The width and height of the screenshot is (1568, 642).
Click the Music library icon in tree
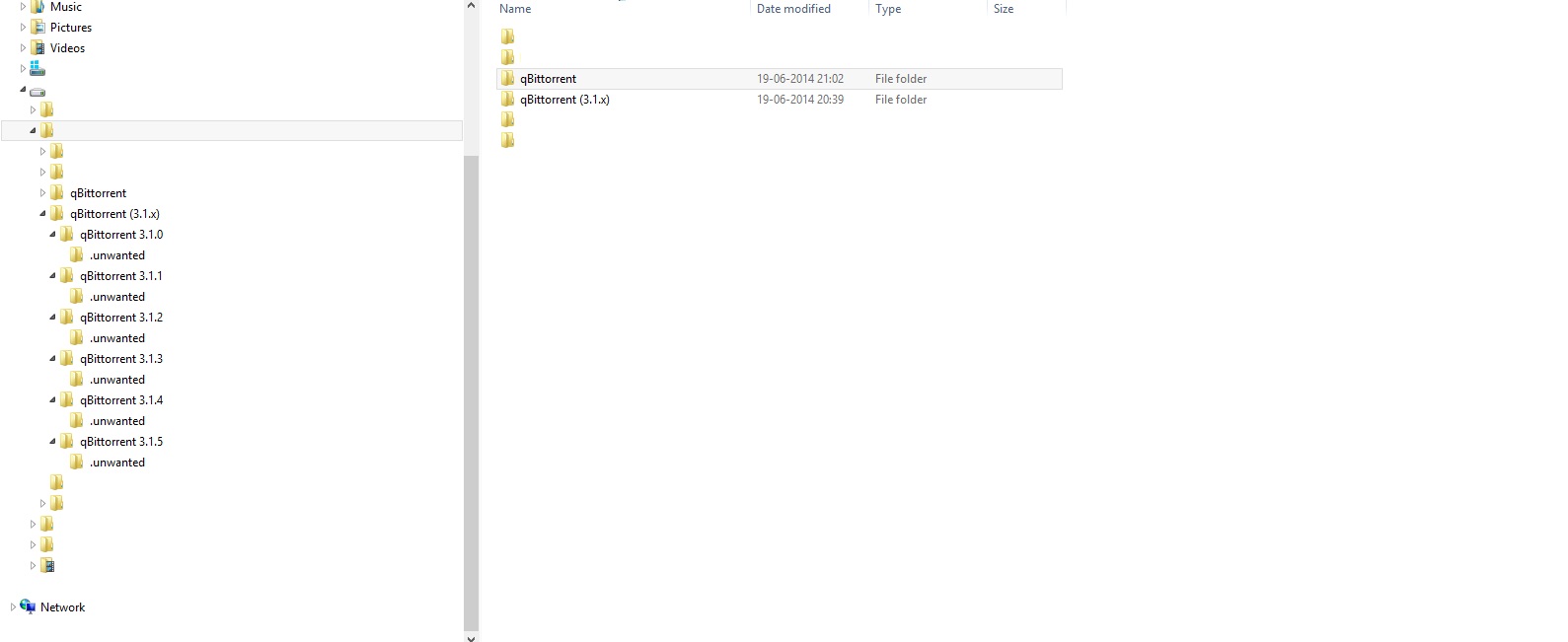(37, 6)
